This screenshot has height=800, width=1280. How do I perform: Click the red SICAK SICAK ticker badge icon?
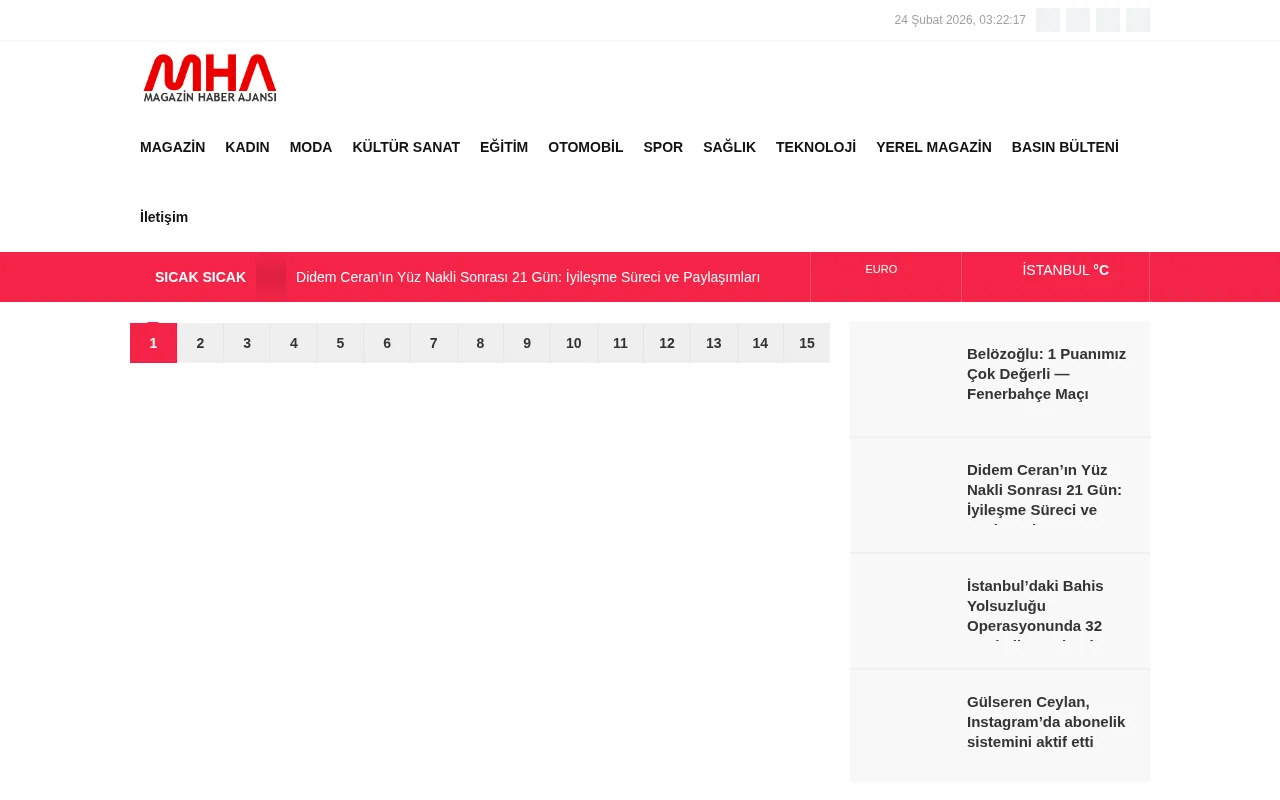[271, 277]
